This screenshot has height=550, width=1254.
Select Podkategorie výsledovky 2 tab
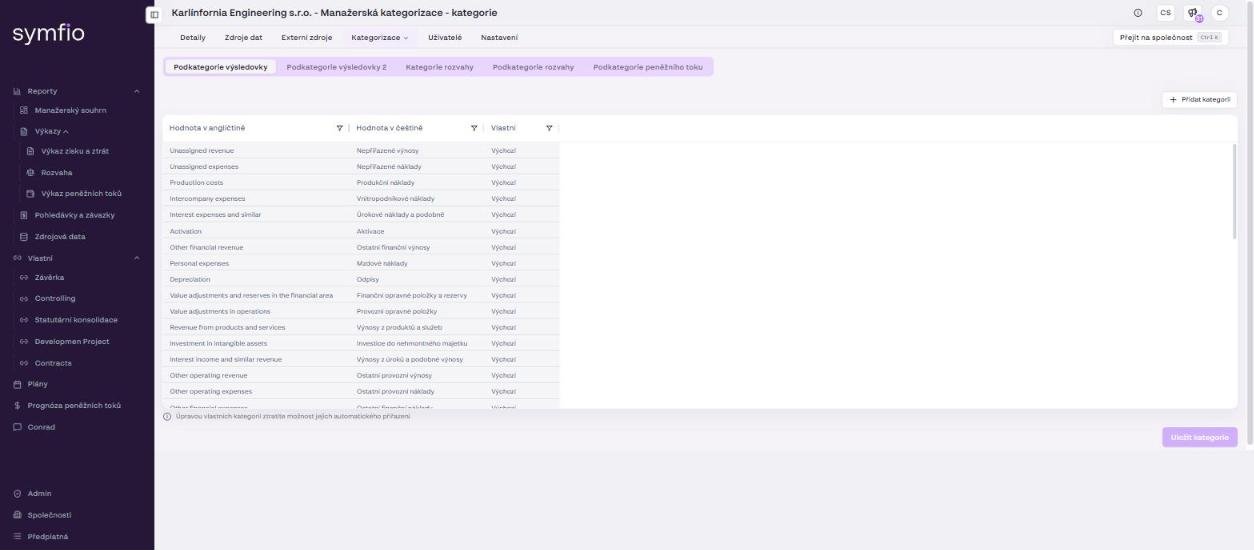[336, 67]
